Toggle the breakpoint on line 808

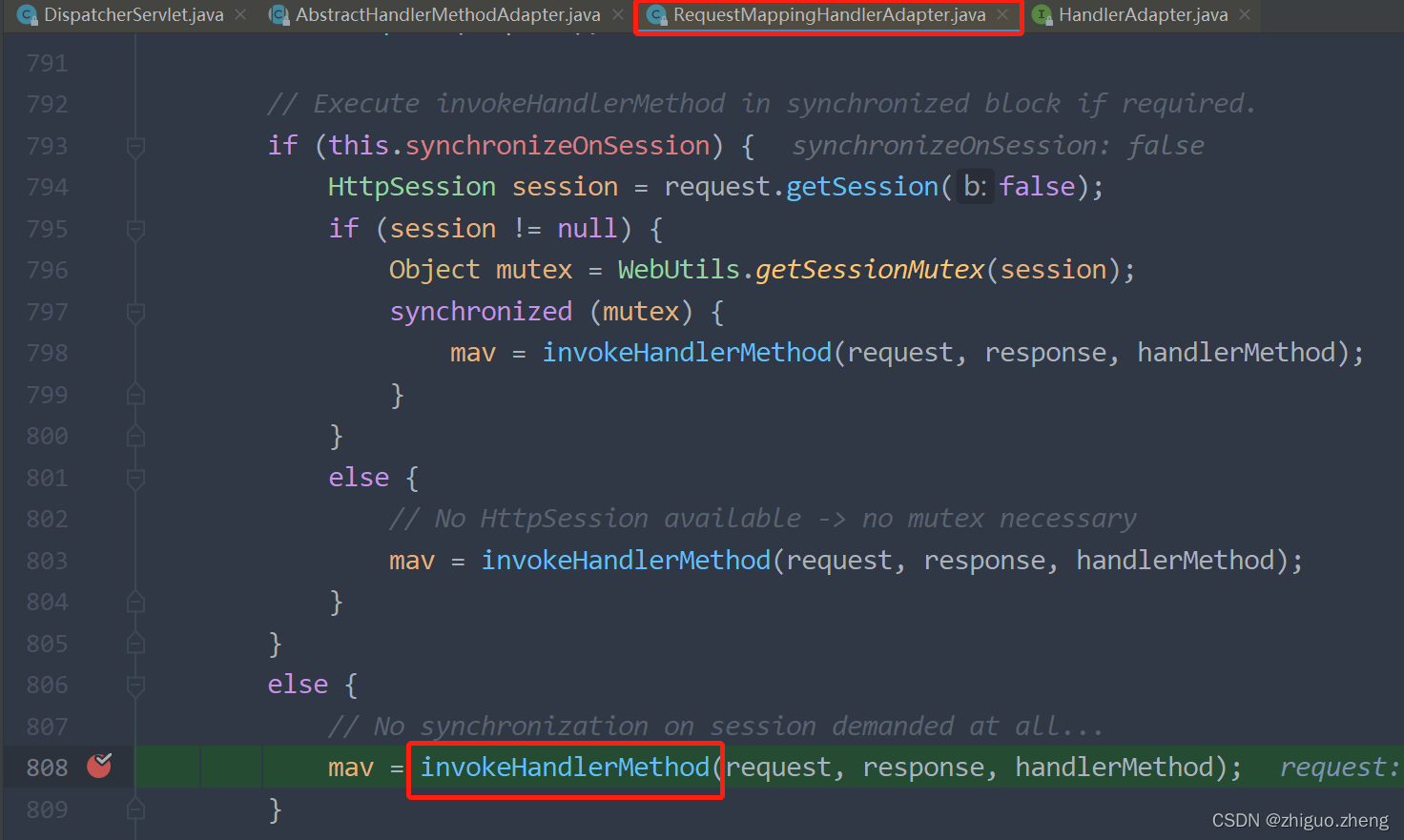tap(99, 766)
